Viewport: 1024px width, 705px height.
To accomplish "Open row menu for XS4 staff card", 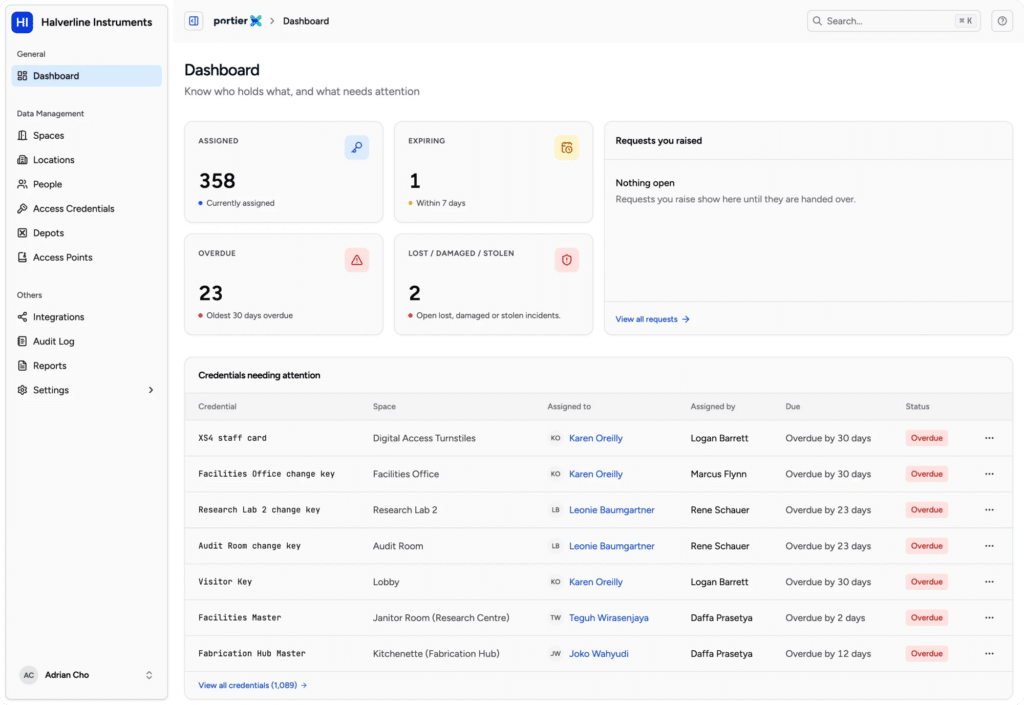I will pyautogui.click(x=989, y=438).
